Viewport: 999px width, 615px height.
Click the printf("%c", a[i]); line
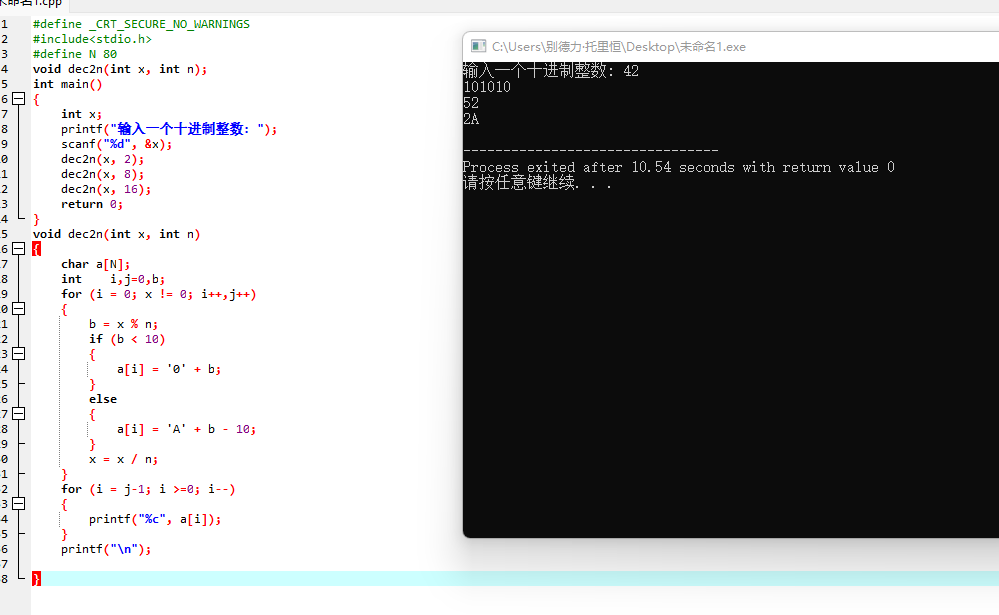click(x=155, y=519)
